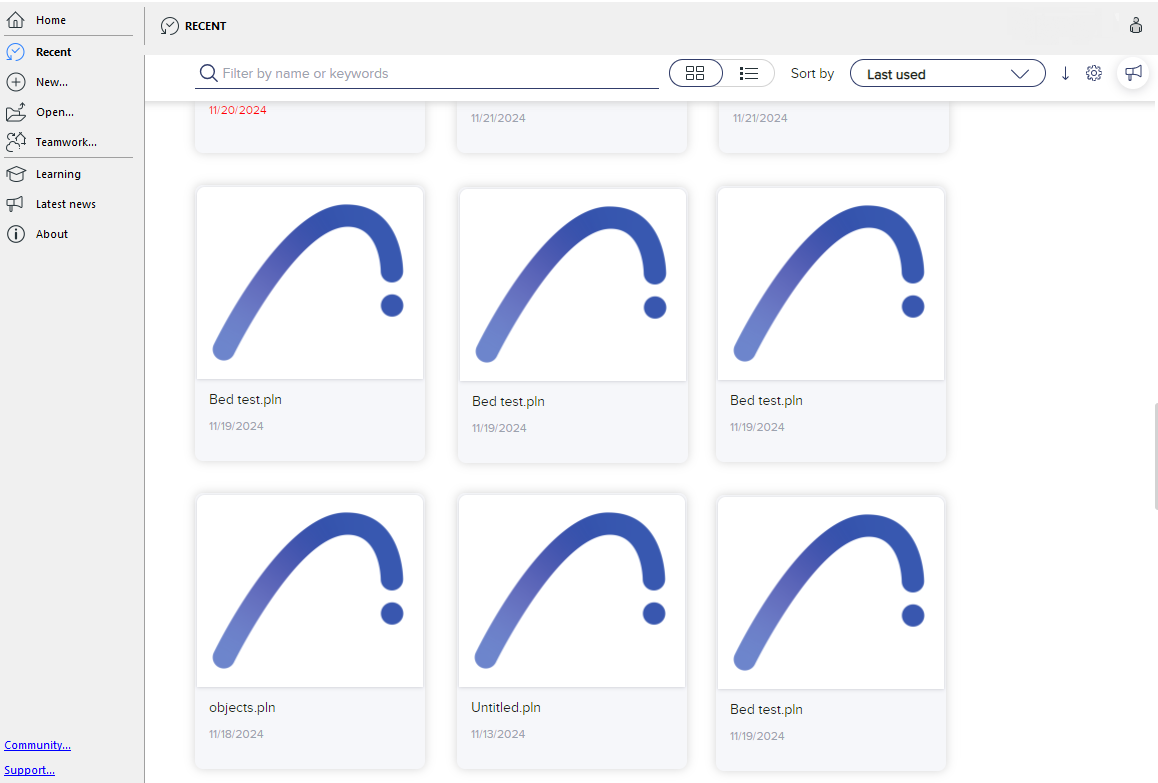Switch to grid tile view
1158x783 pixels.
click(695, 73)
